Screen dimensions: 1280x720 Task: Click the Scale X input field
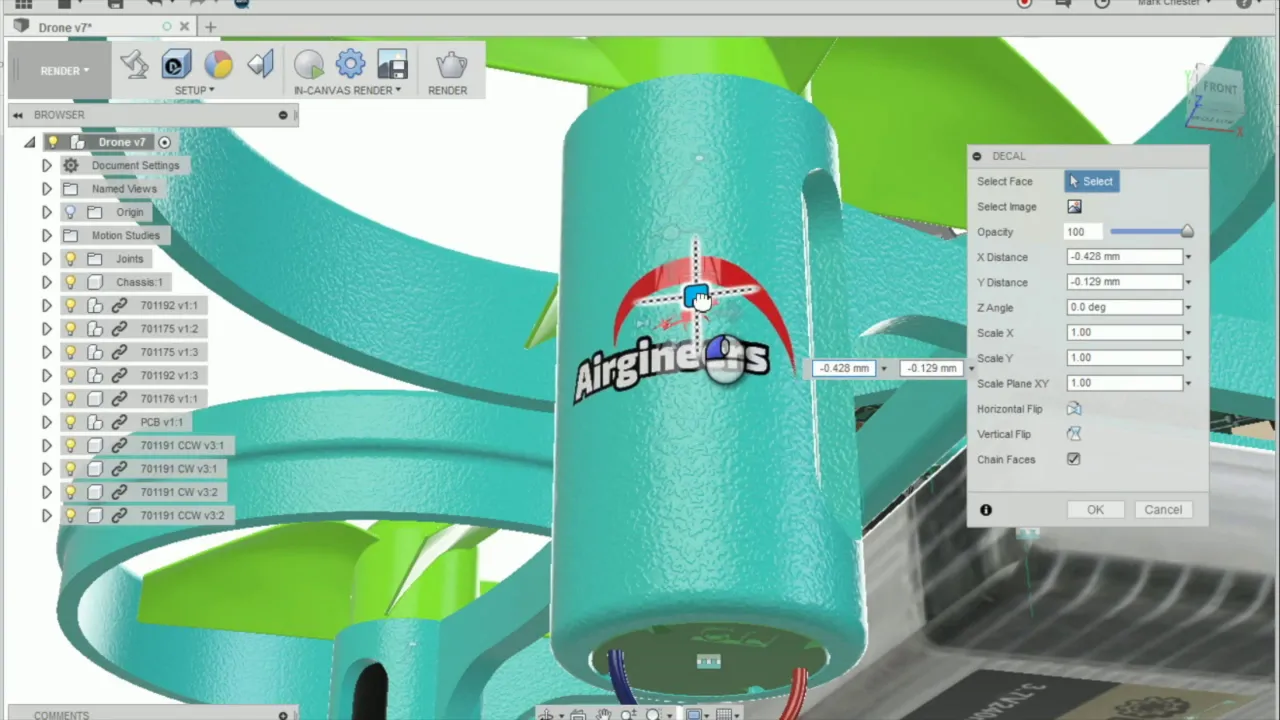[1124, 332]
